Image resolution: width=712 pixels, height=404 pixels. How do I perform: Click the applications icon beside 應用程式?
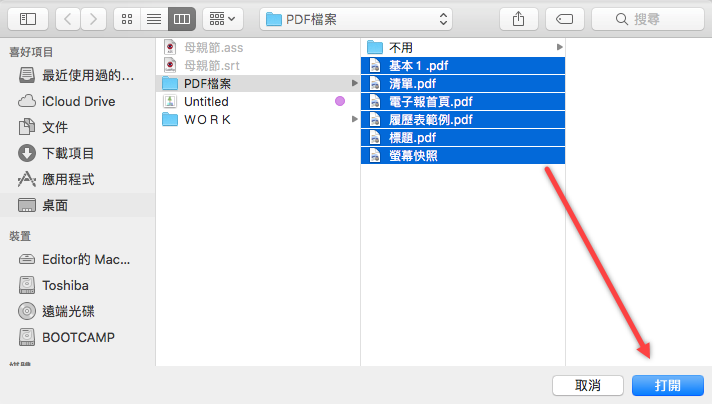(27, 179)
